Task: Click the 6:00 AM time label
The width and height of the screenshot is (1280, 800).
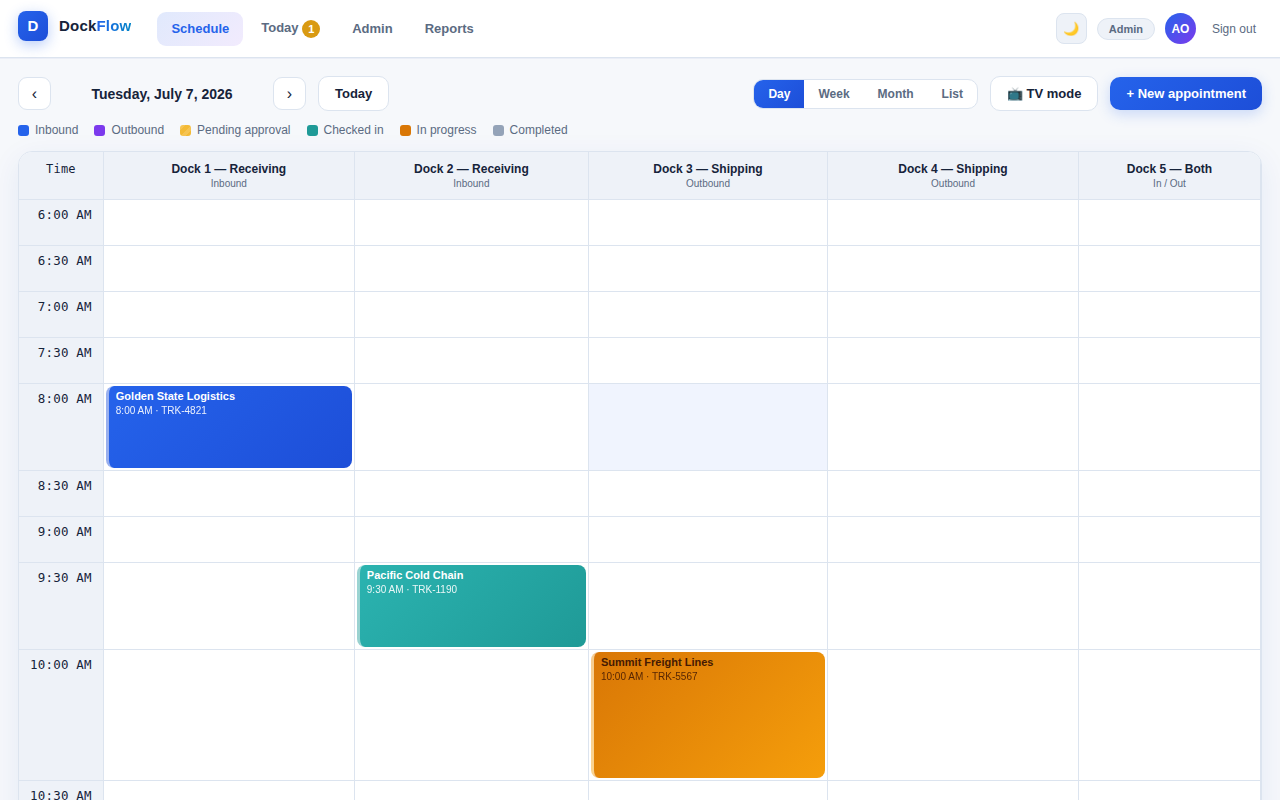Action: (x=65, y=215)
